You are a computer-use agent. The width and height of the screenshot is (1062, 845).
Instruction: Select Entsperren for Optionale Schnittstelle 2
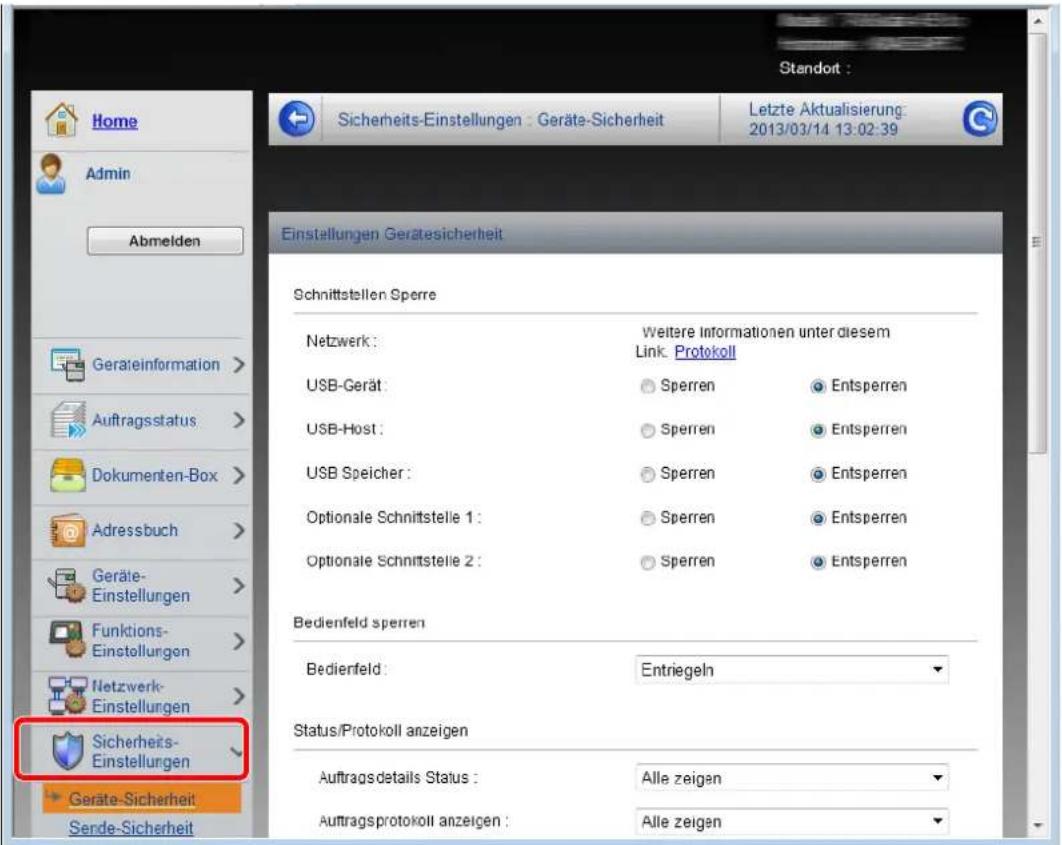click(x=817, y=562)
